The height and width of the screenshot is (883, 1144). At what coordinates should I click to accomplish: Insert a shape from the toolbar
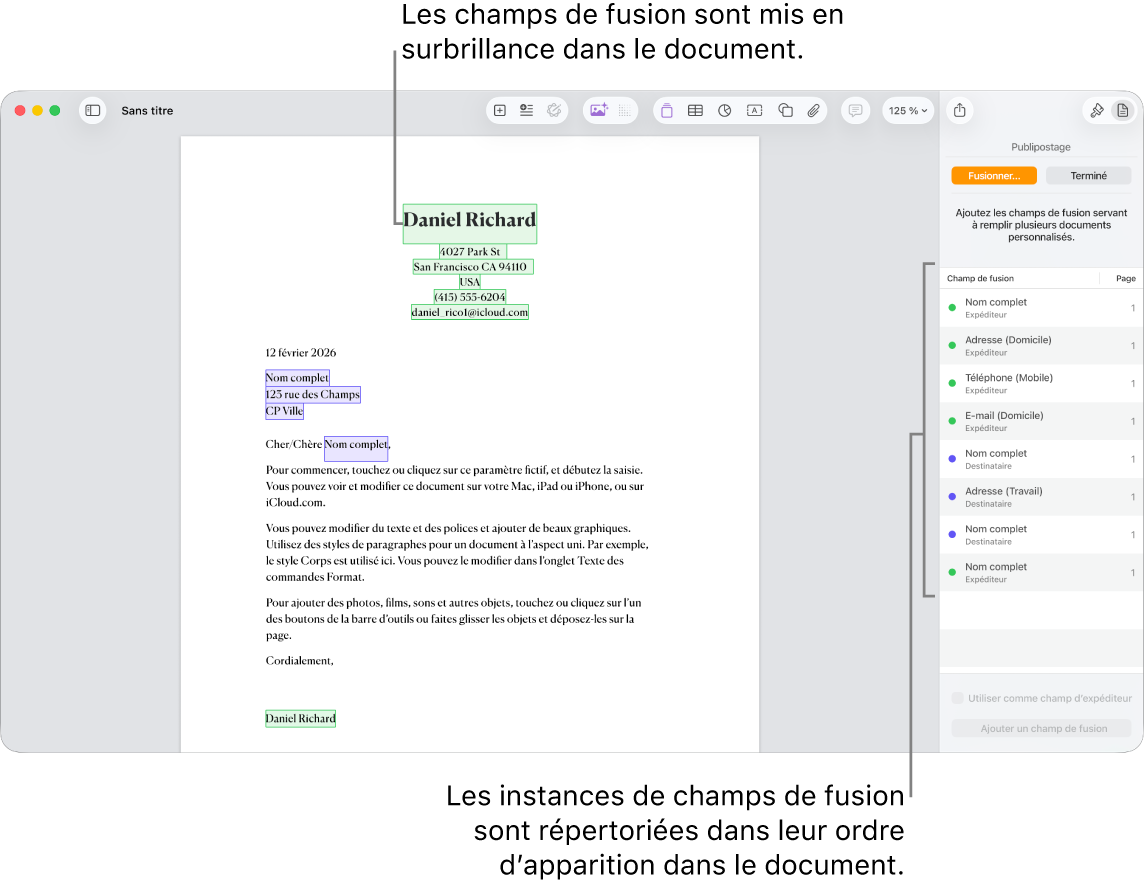click(x=785, y=110)
